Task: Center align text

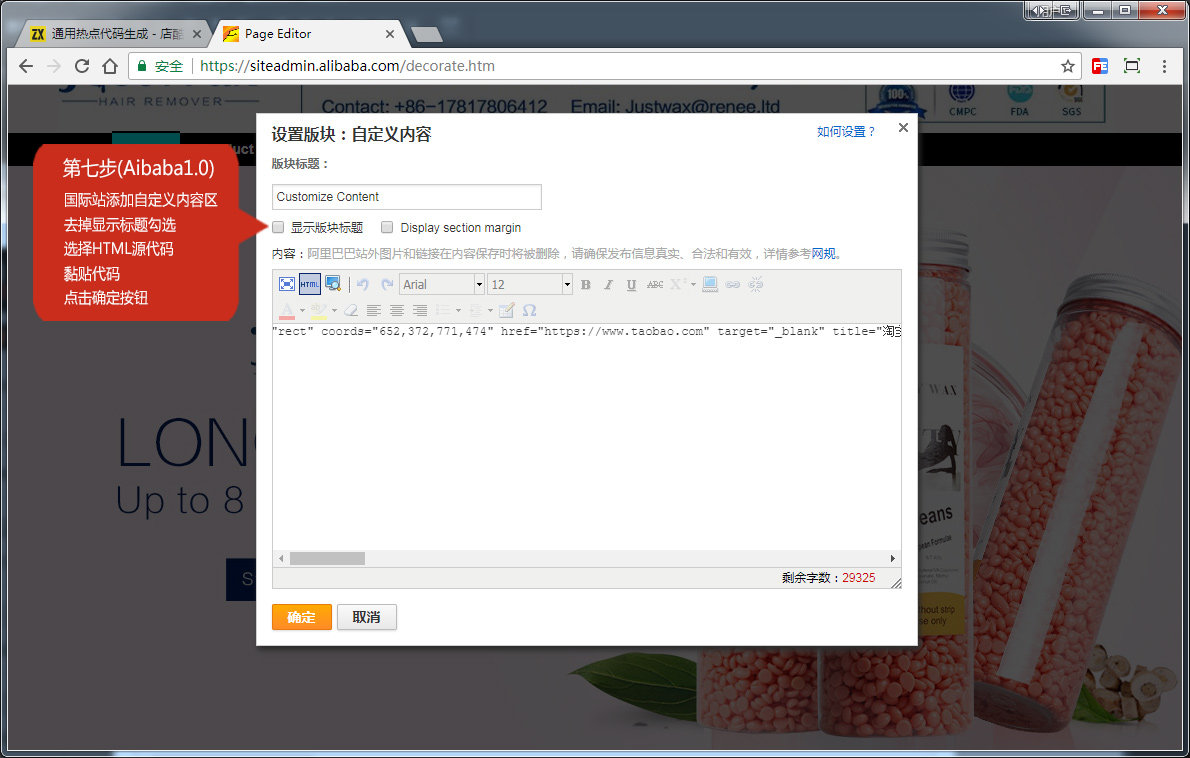Action: click(396, 310)
